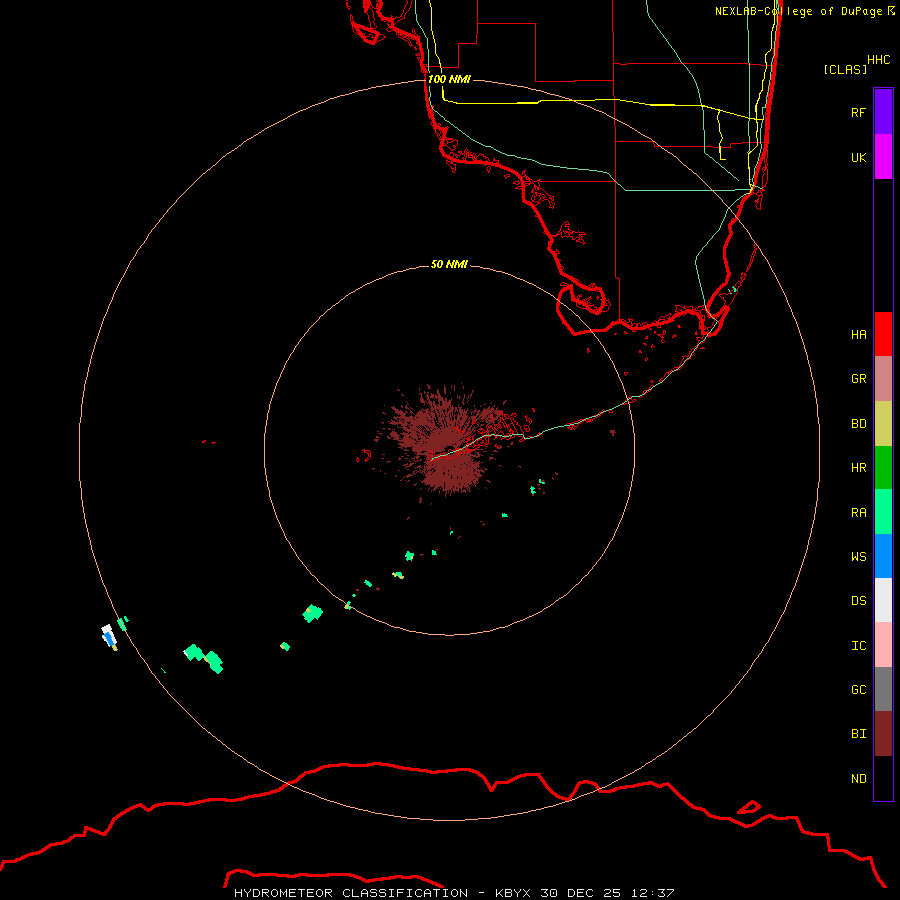Click the GR legend label

tap(858, 379)
